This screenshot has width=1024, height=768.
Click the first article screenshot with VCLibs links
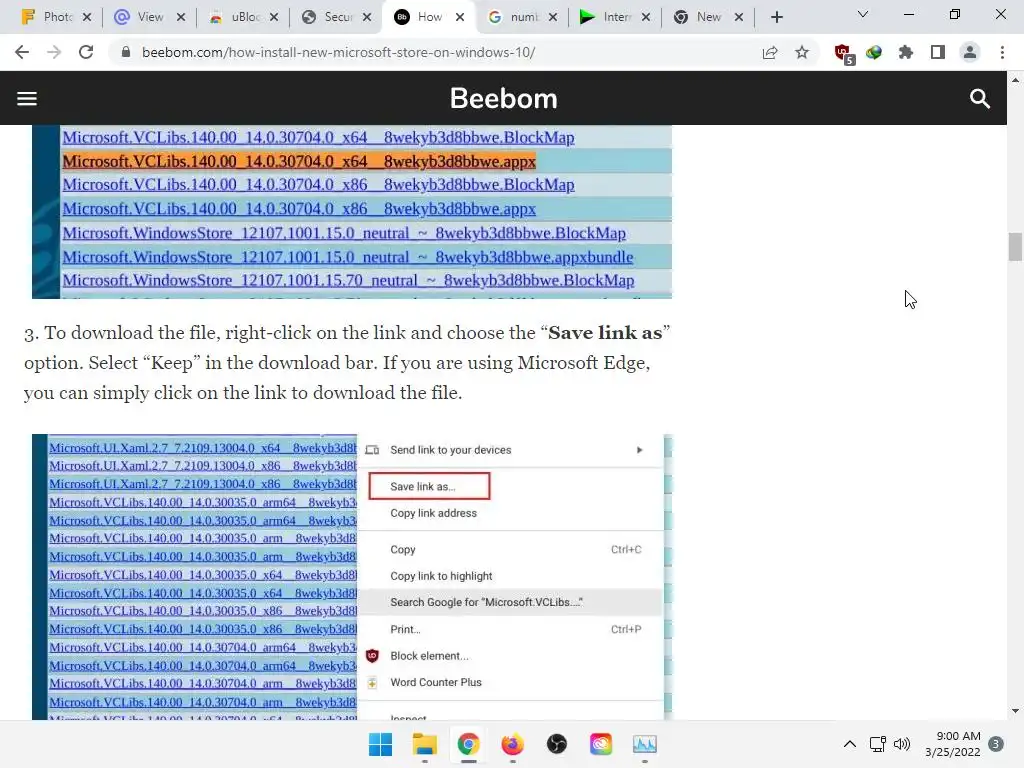click(352, 212)
